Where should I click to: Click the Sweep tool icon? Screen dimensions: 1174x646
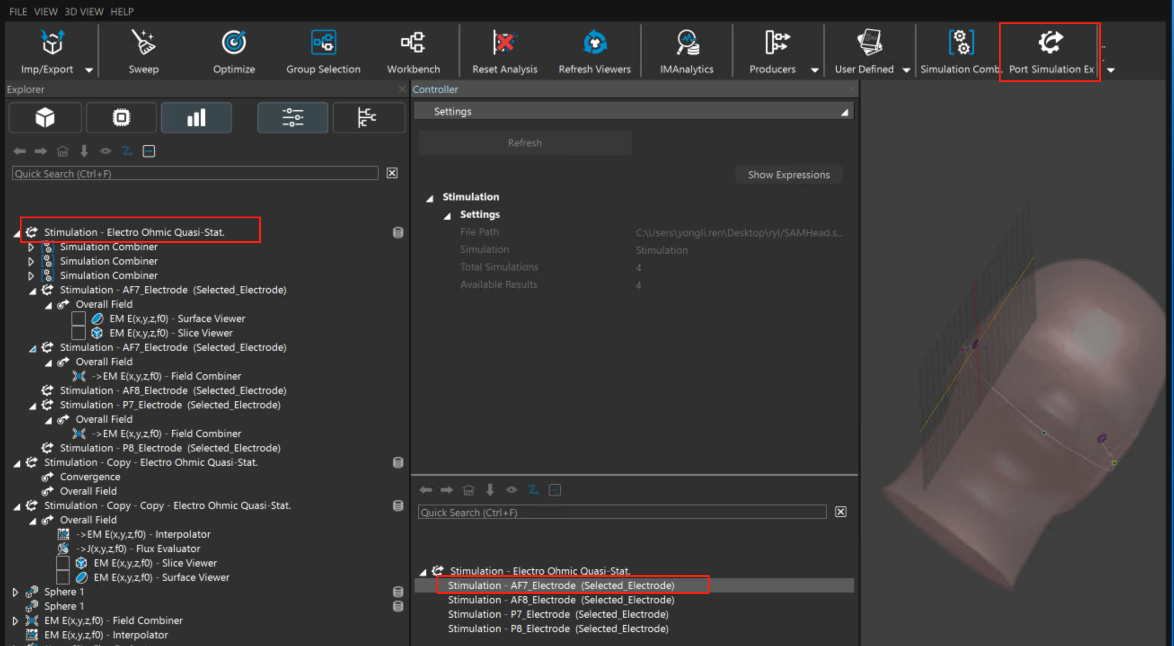(x=143, y=43)
